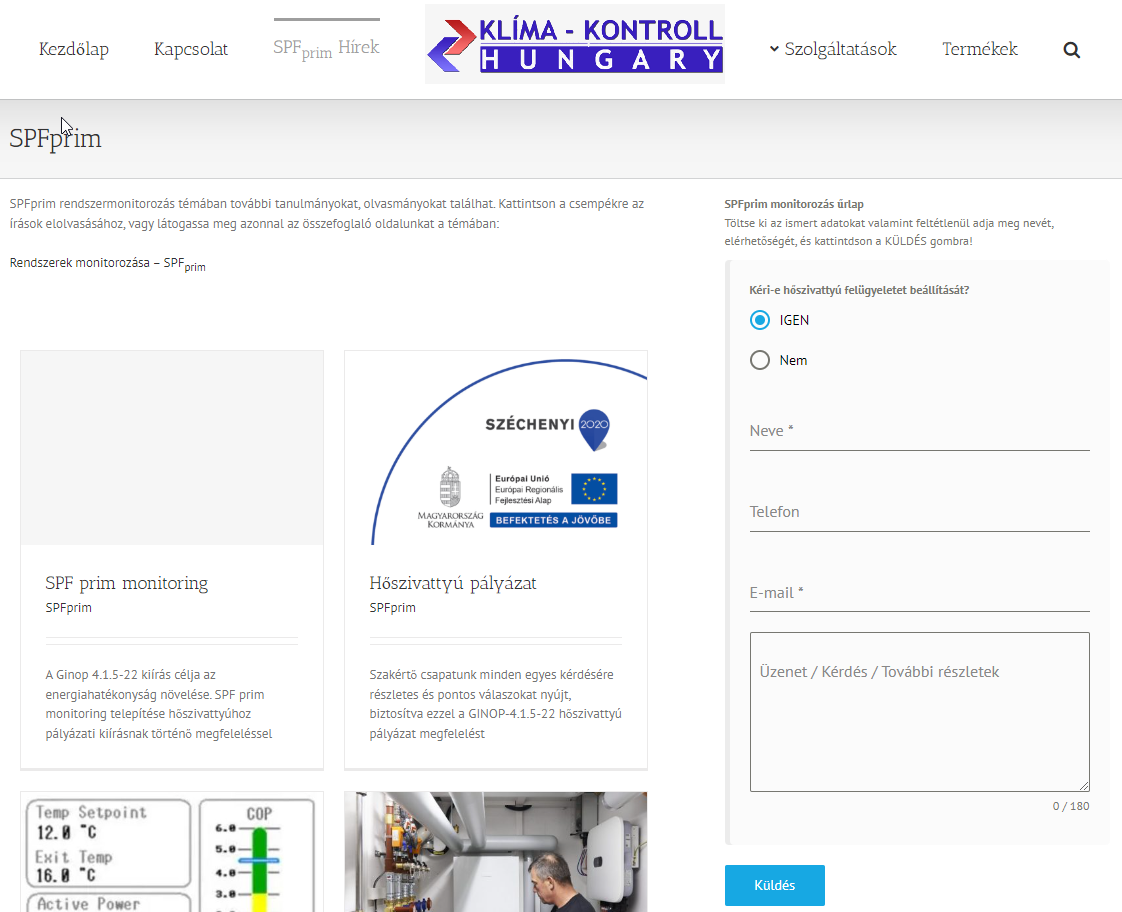This screenshot has height=912, width=1122.
Task: Open the SPF prim monitoring article title
Action: point(127,583)
